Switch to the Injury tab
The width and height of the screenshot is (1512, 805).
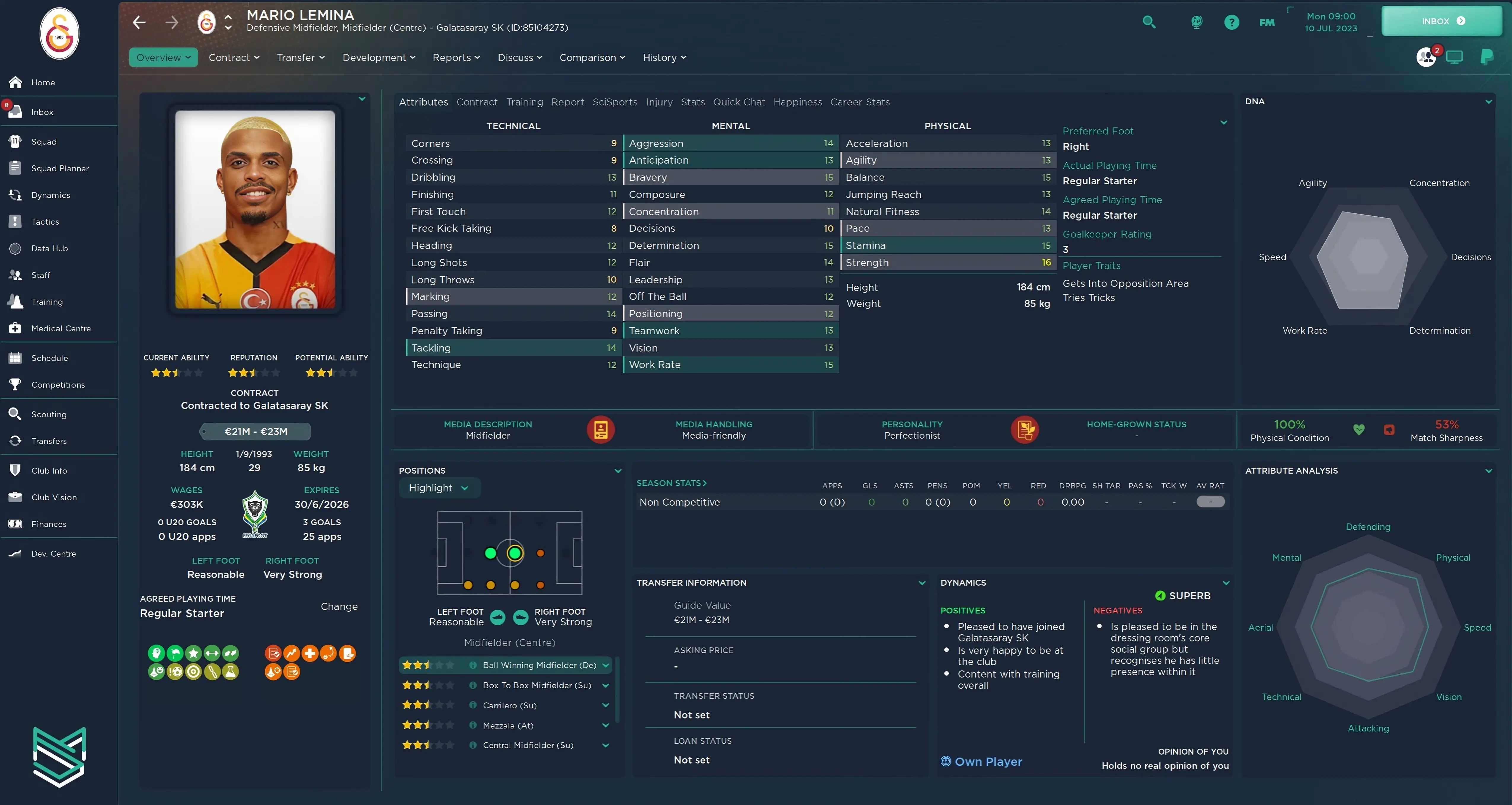pos(659,102)
